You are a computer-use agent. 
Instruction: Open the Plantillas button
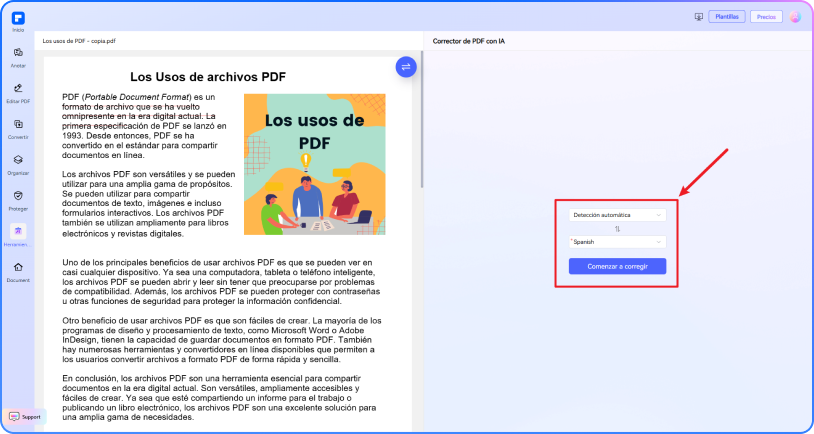click(x=727, y=17)
